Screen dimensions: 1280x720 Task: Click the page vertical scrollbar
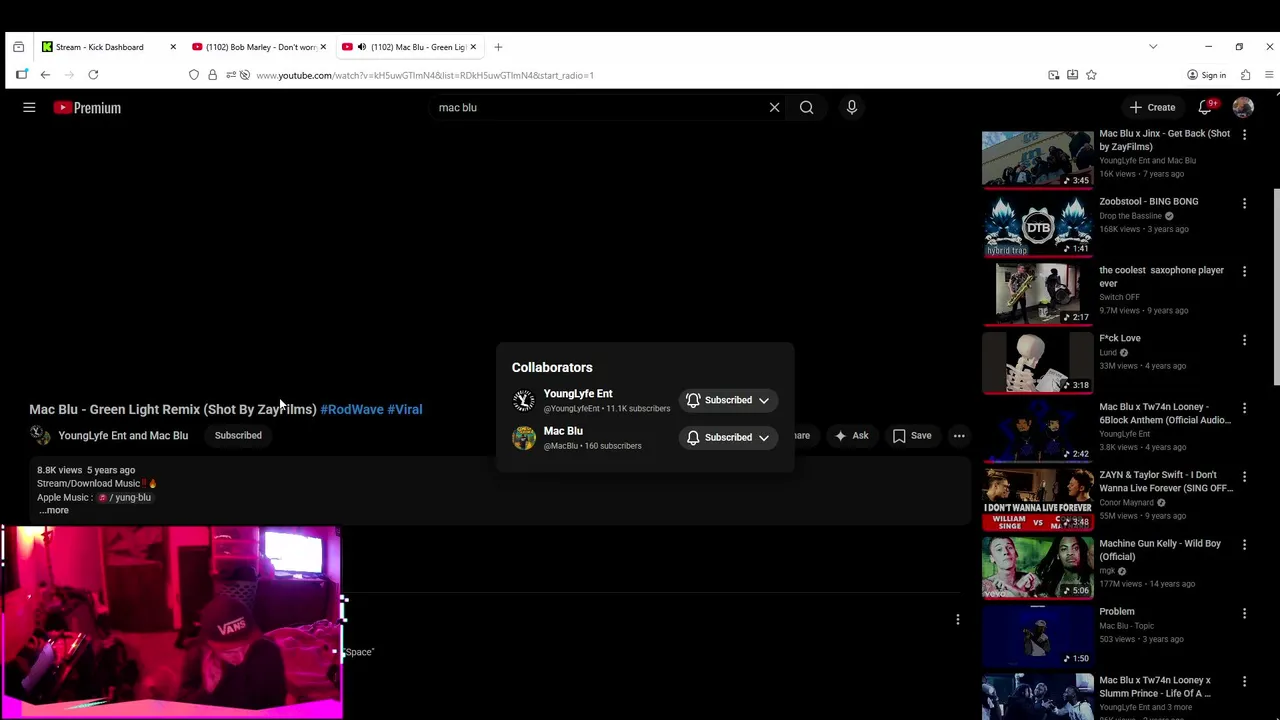coord(1275,285)
